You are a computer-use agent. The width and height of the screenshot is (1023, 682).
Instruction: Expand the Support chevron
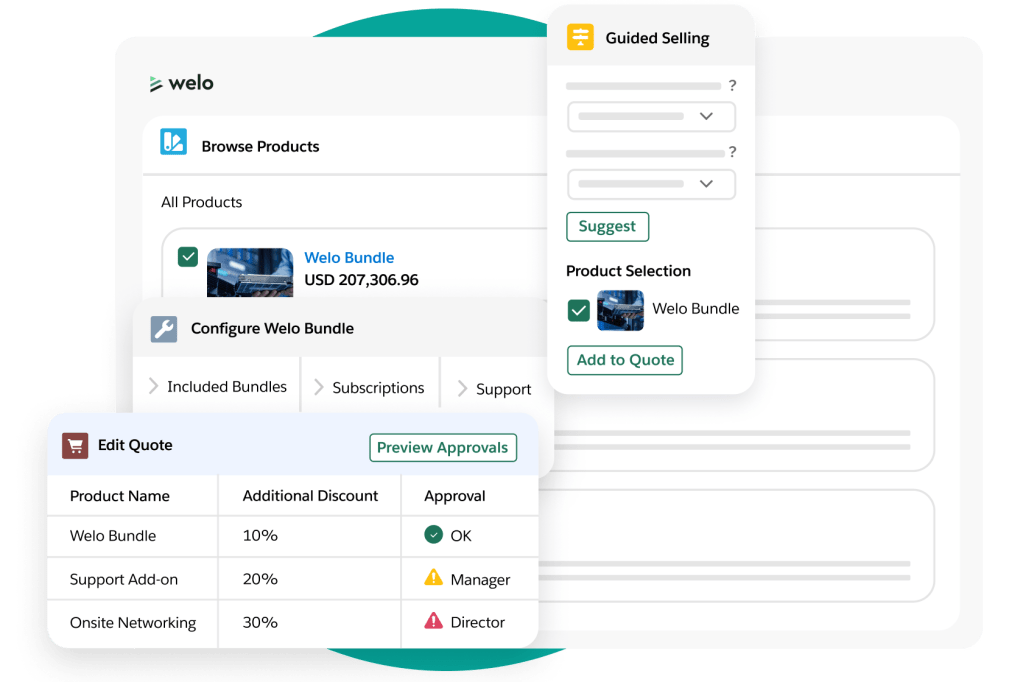(x=462, y=388)
